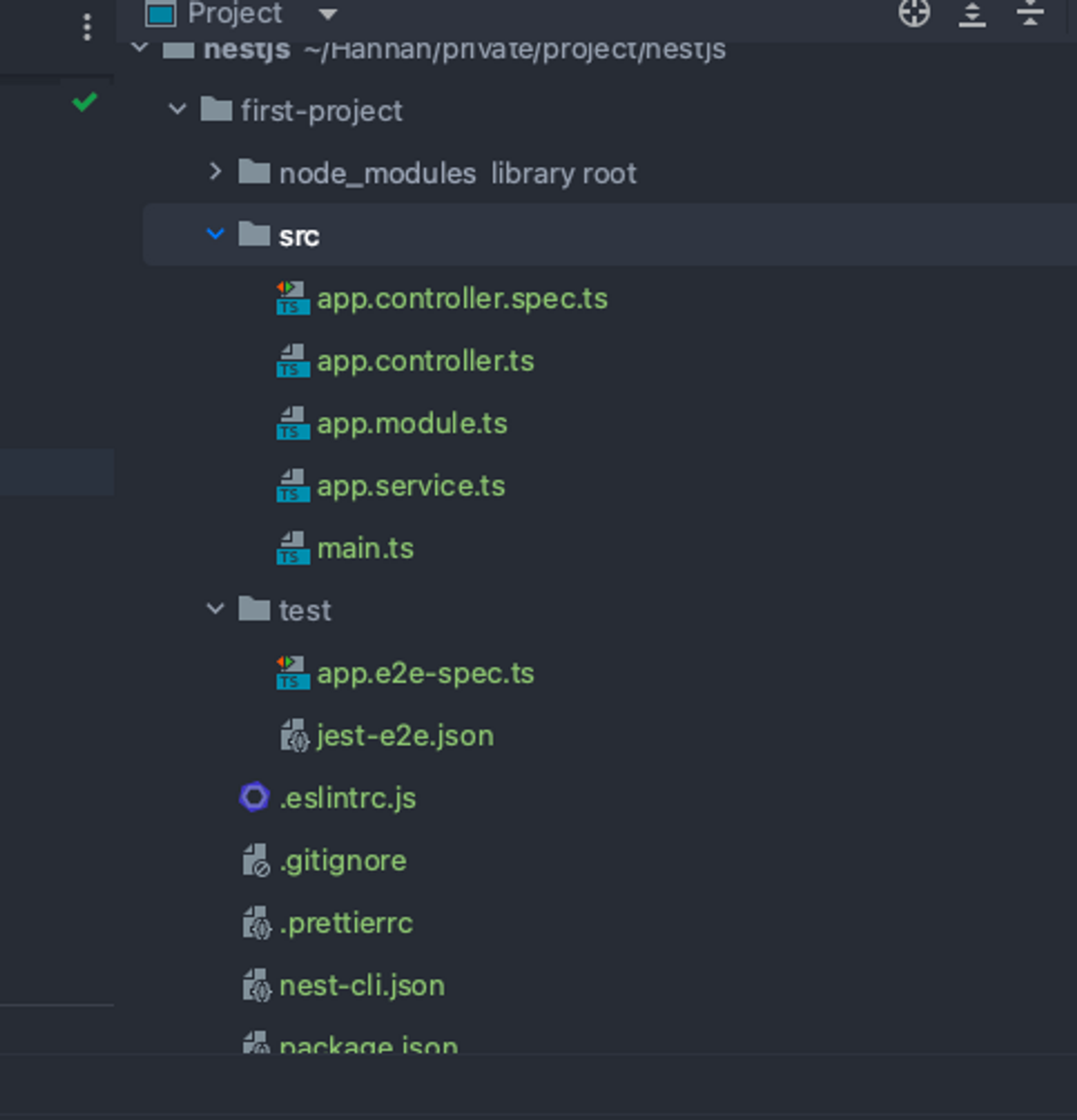Open app.service.ts file
1077x1120 pixels.
point(411,486)
